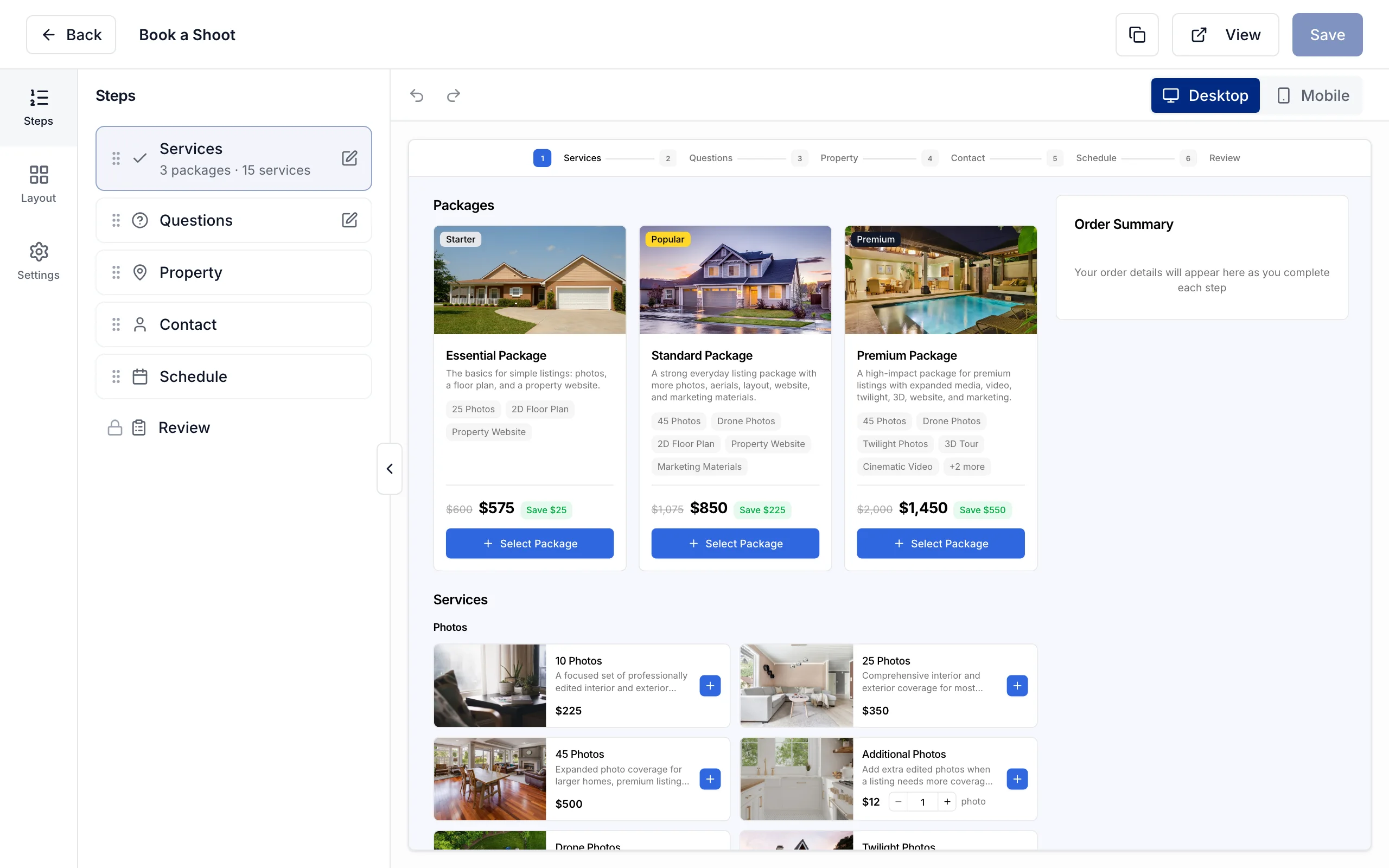The width and height of the screenshot is (1389, 868).
Task: Add the 25 Photos service
Action: (1017, 685)
